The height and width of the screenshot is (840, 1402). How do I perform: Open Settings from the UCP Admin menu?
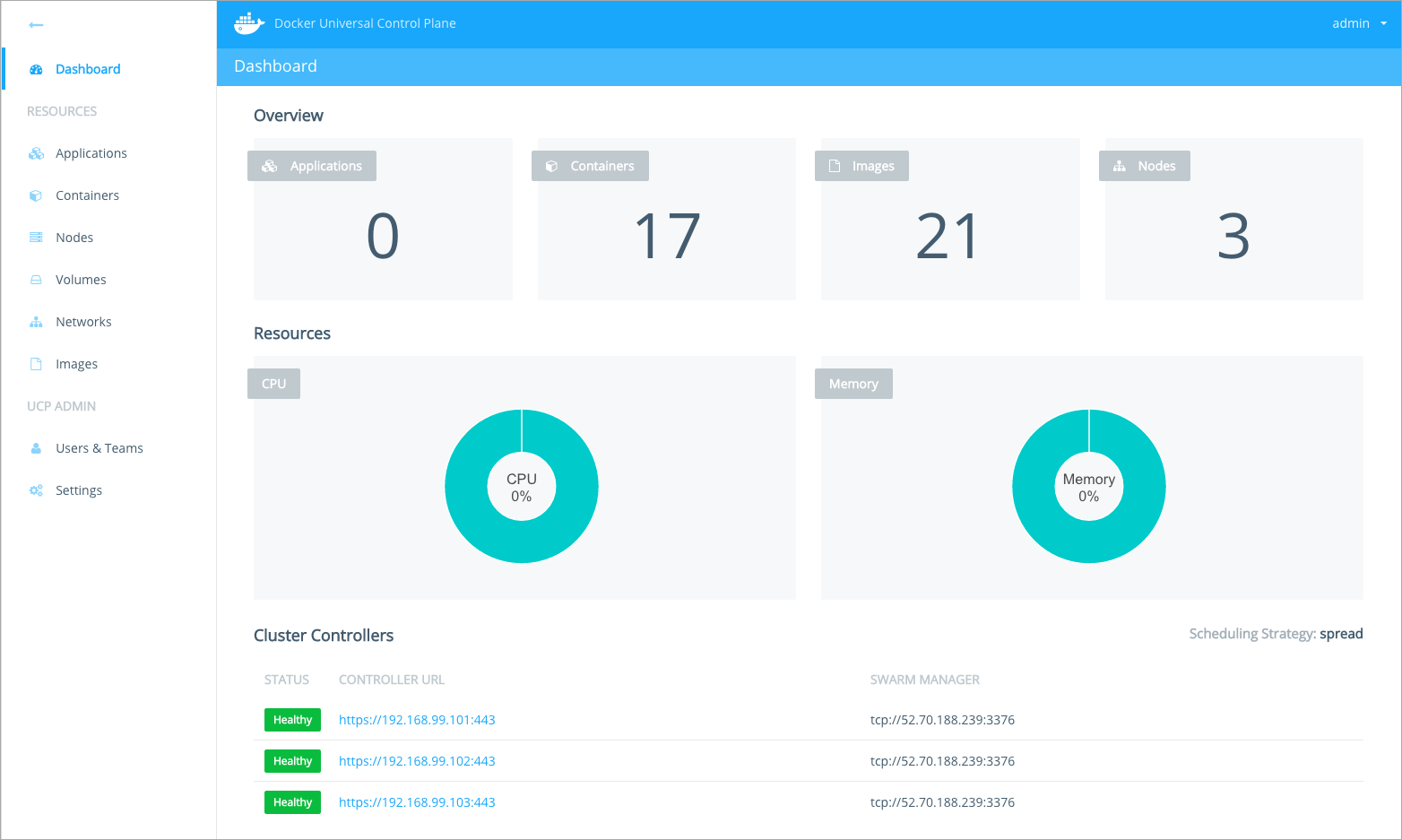point(79,489)
